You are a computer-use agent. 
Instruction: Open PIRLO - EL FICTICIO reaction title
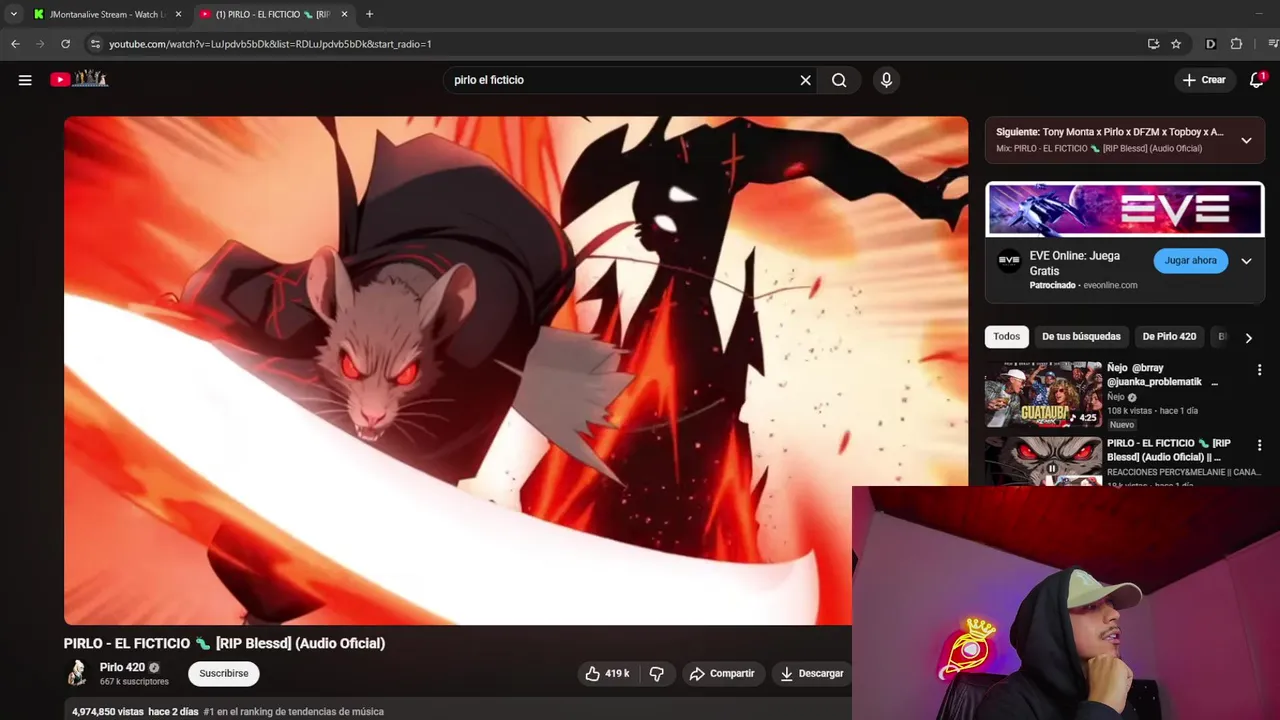point(1169,450)
